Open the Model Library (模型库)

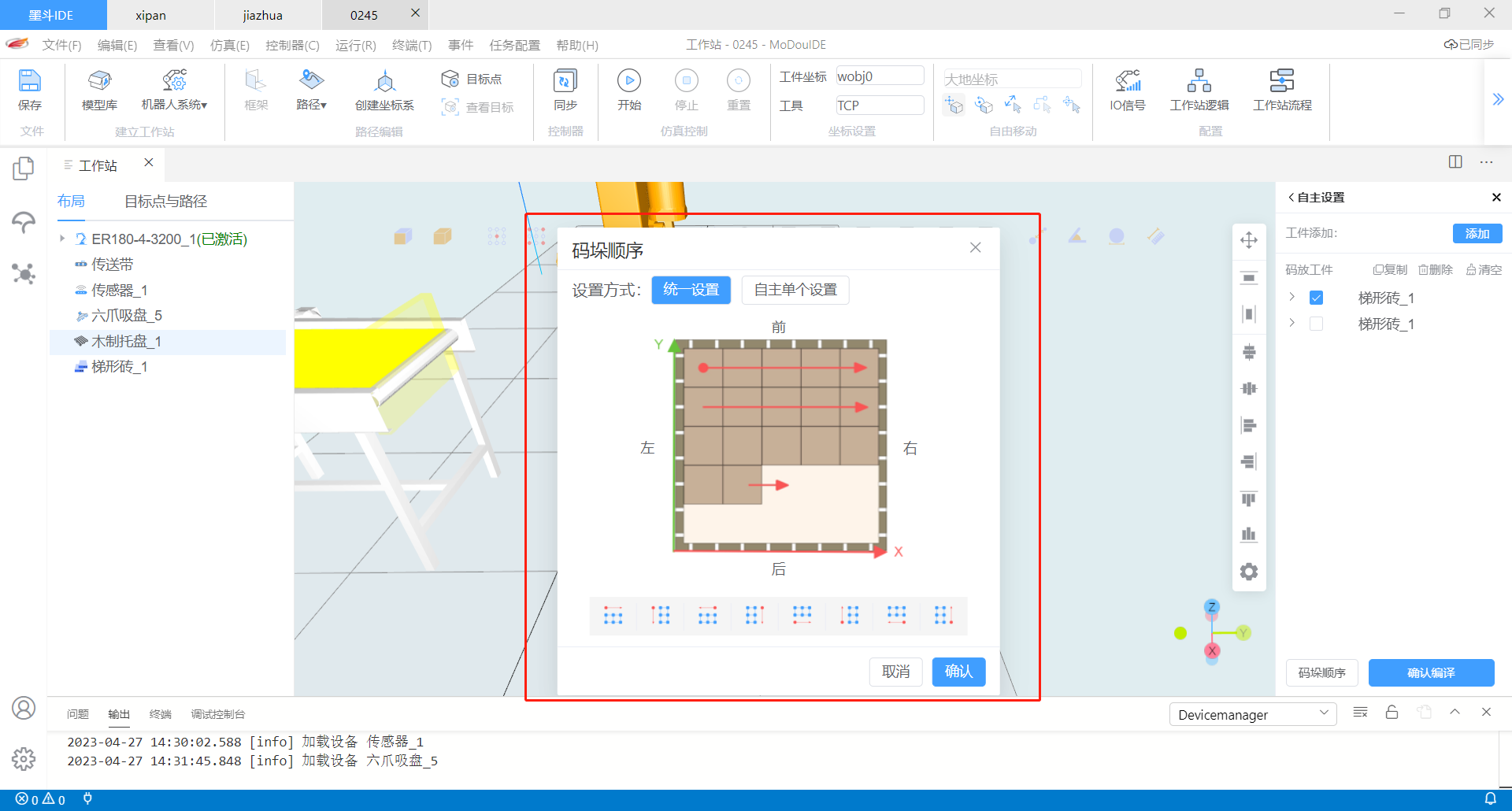pos(99,81)
